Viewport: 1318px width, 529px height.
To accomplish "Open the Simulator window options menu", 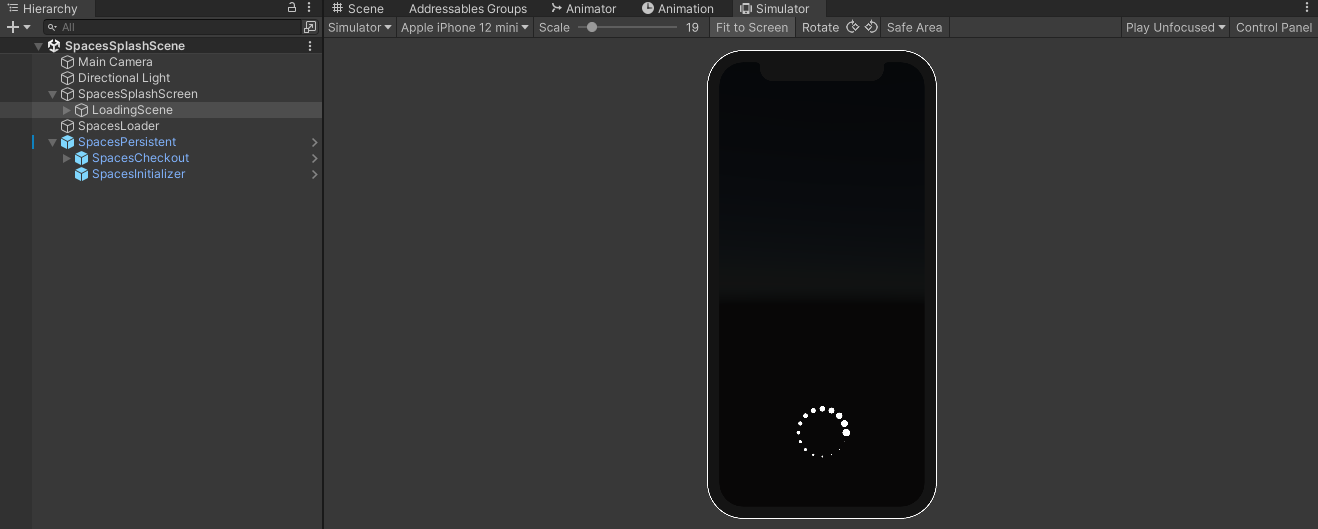I will click(1306, 8).
